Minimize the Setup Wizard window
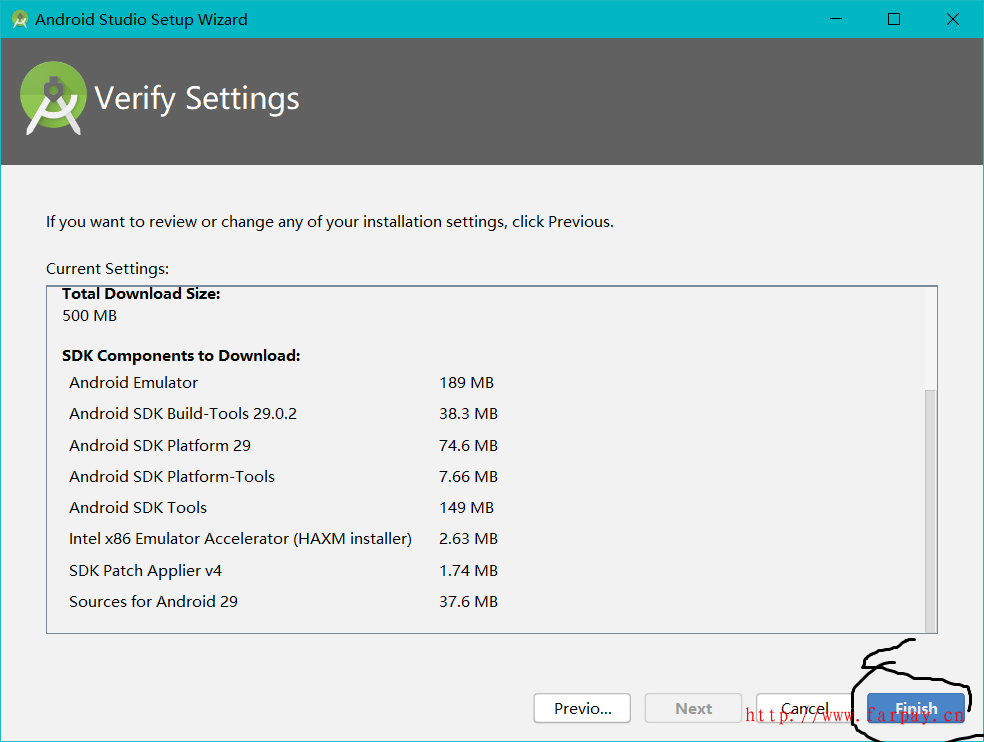 835,19
